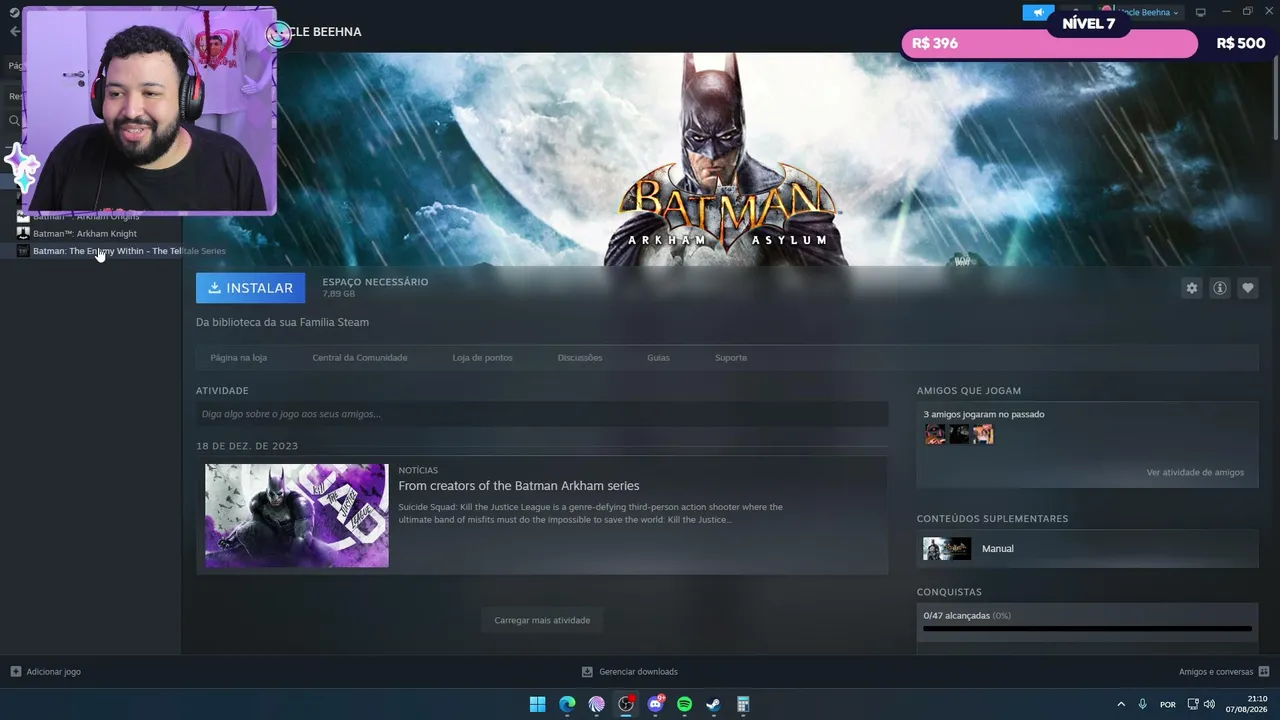Click the achievements progress bar

[1087, 629]
